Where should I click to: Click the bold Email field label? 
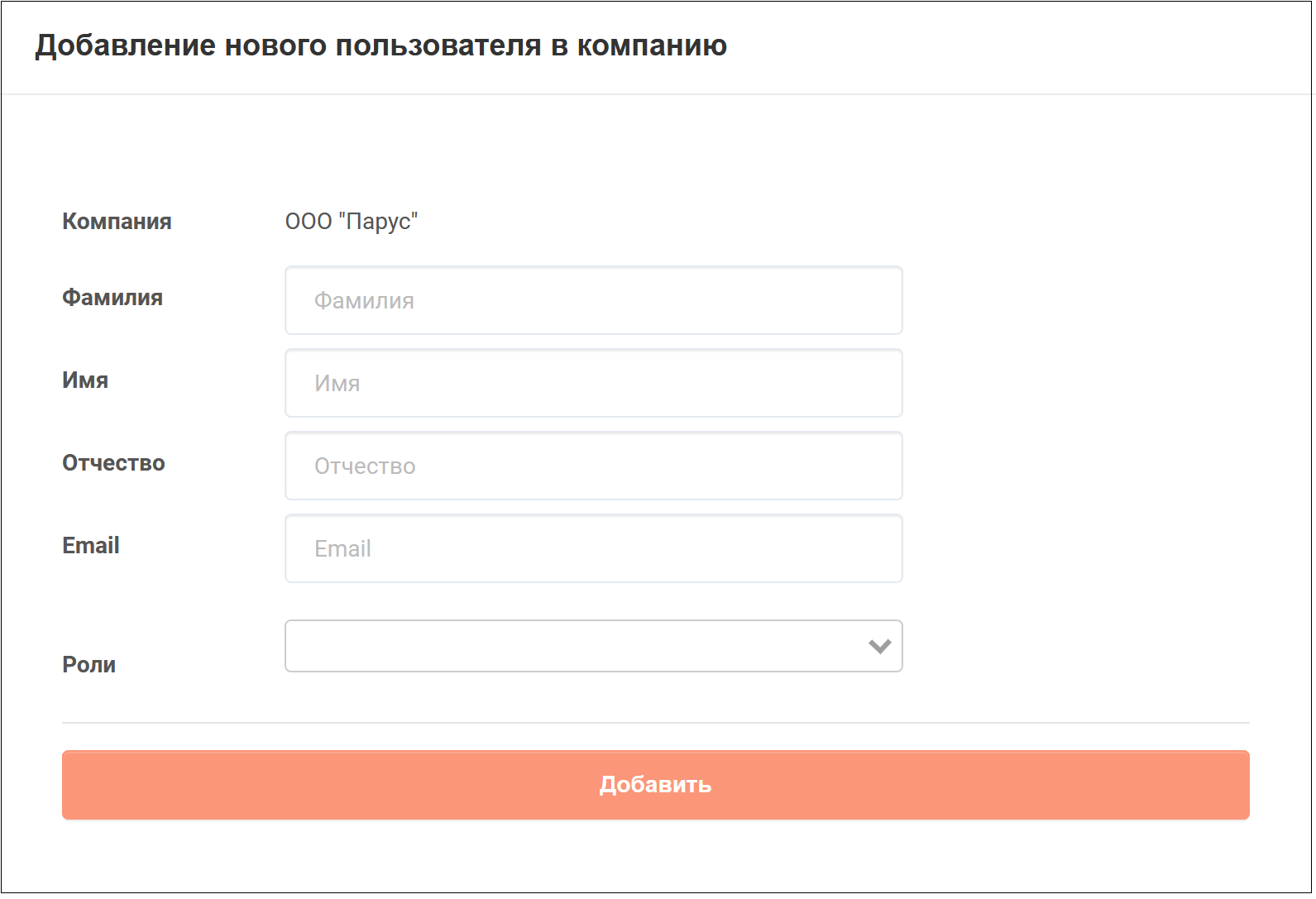point(91,546)
